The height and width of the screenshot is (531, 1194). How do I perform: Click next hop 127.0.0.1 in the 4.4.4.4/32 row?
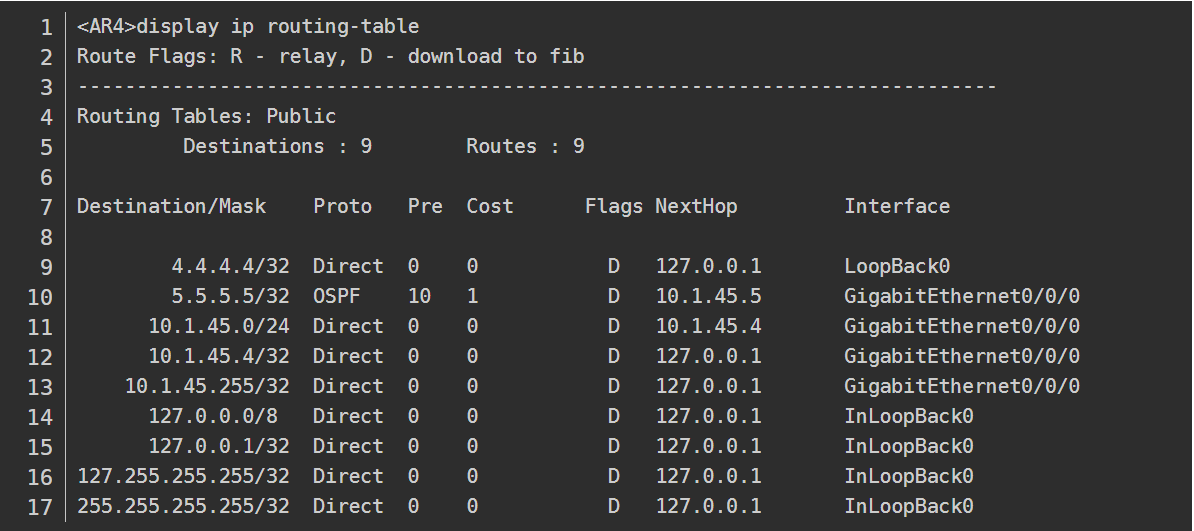[708, 267]
